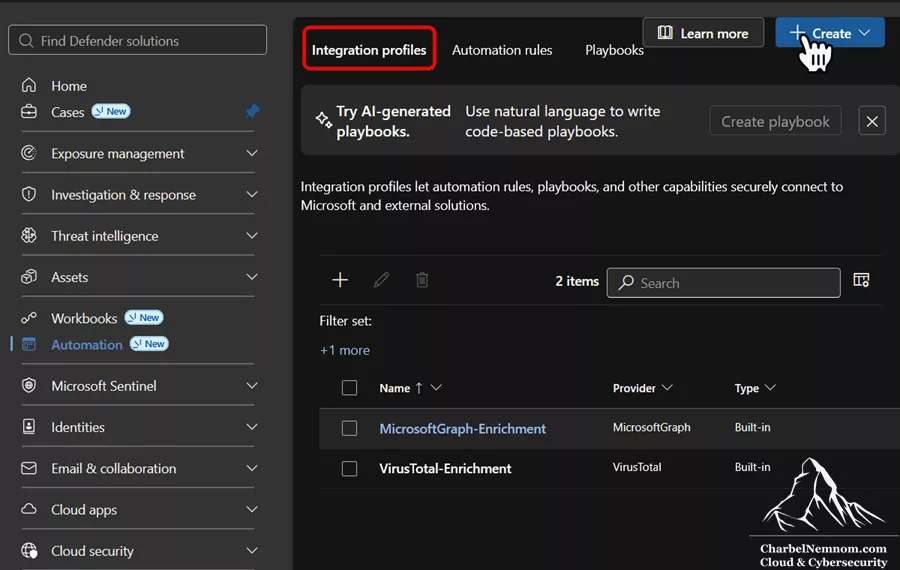Expand Microsoft Sentinel section
Screen dimensions: 900x570
point(251,385)
